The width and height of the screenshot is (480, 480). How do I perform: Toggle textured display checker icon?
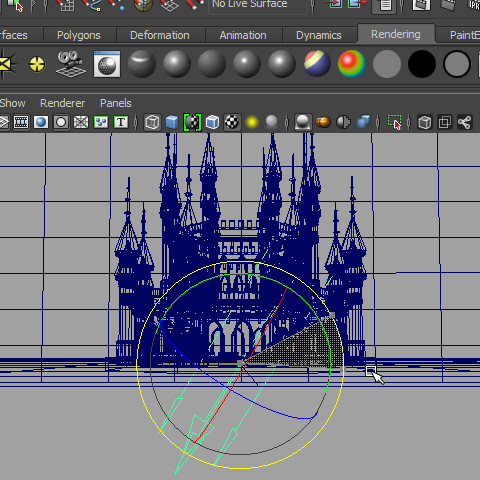232,122
